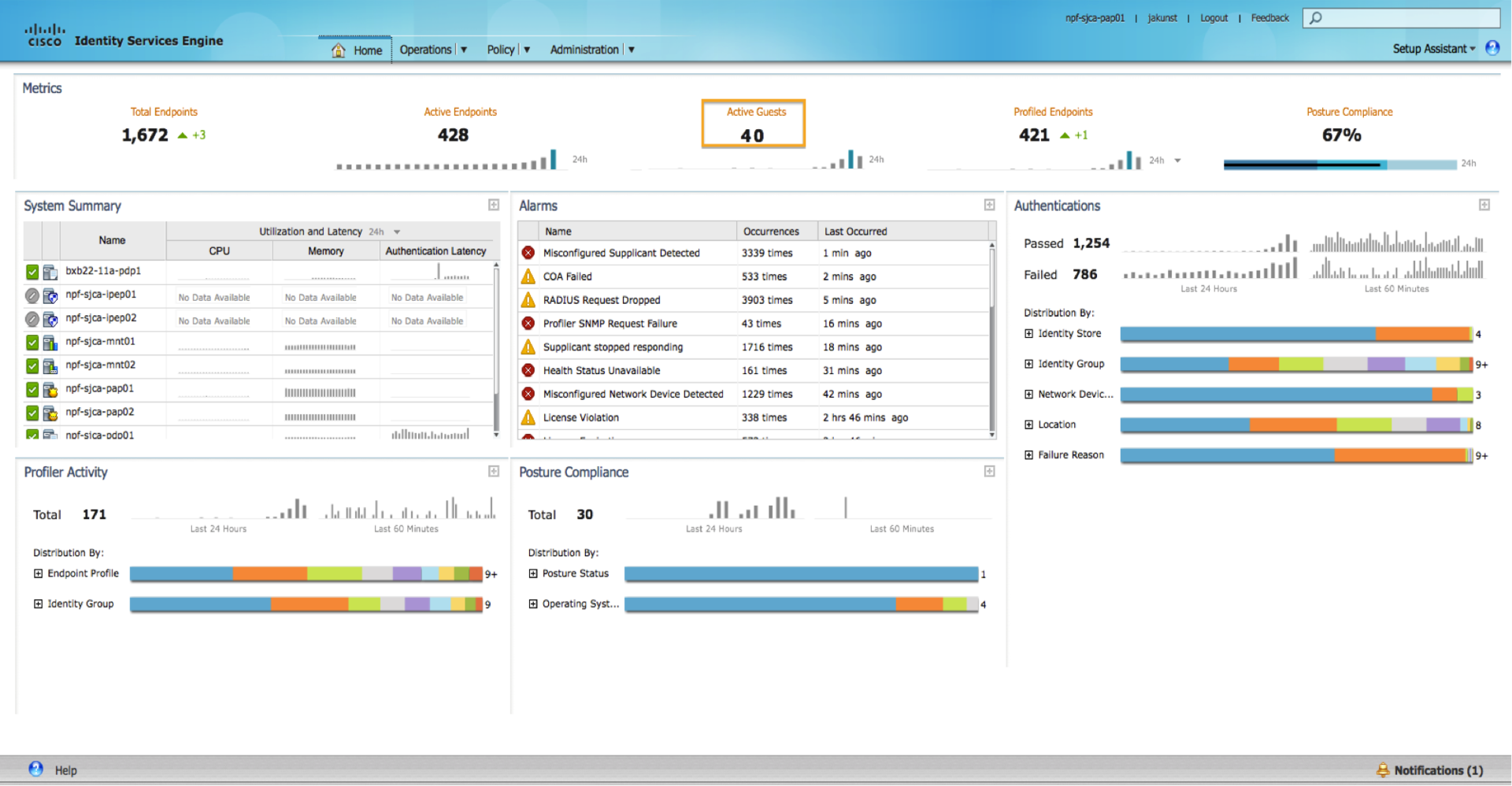Open the Home tab
This screenshot has height=786, width=1512.
click(x=356, y=50)
